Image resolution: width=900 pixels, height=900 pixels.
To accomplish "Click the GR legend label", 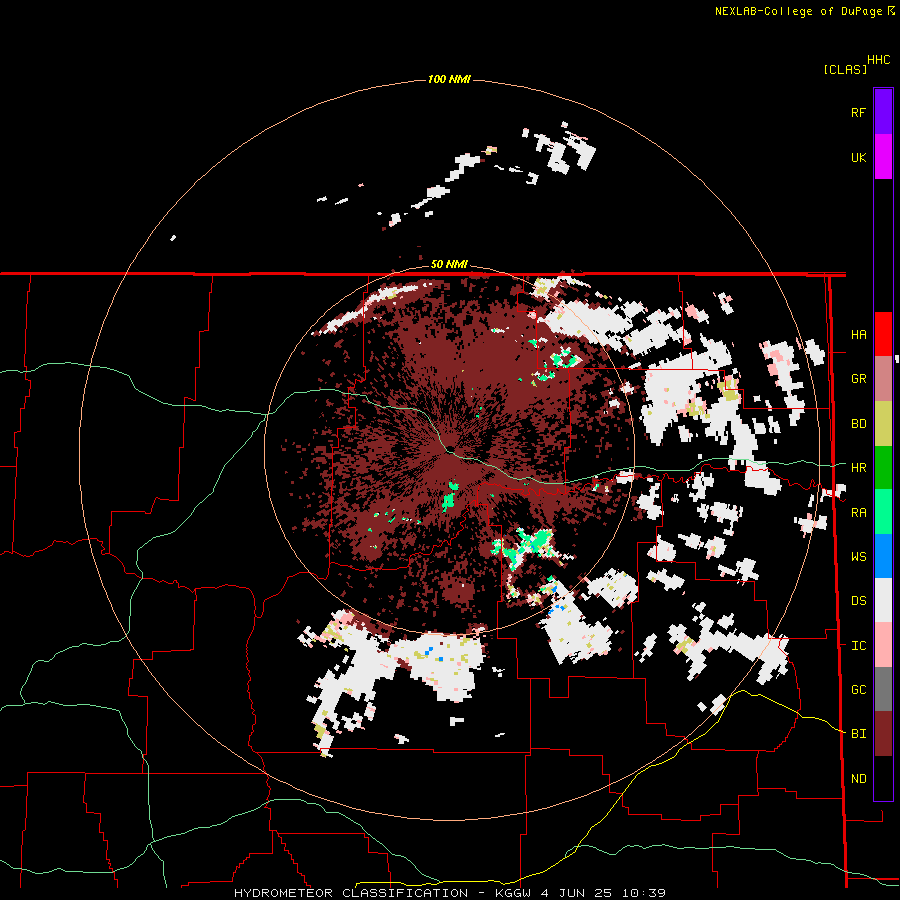I will (x=858, y=379).
